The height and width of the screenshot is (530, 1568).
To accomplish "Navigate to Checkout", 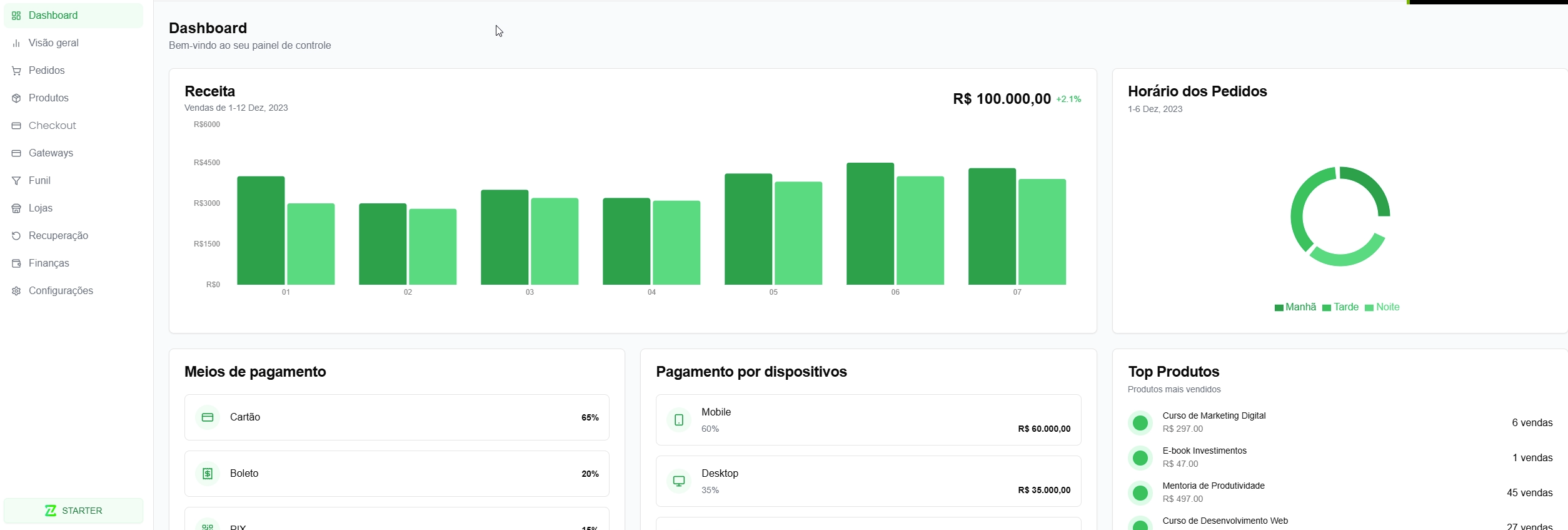I will point(73,126).
